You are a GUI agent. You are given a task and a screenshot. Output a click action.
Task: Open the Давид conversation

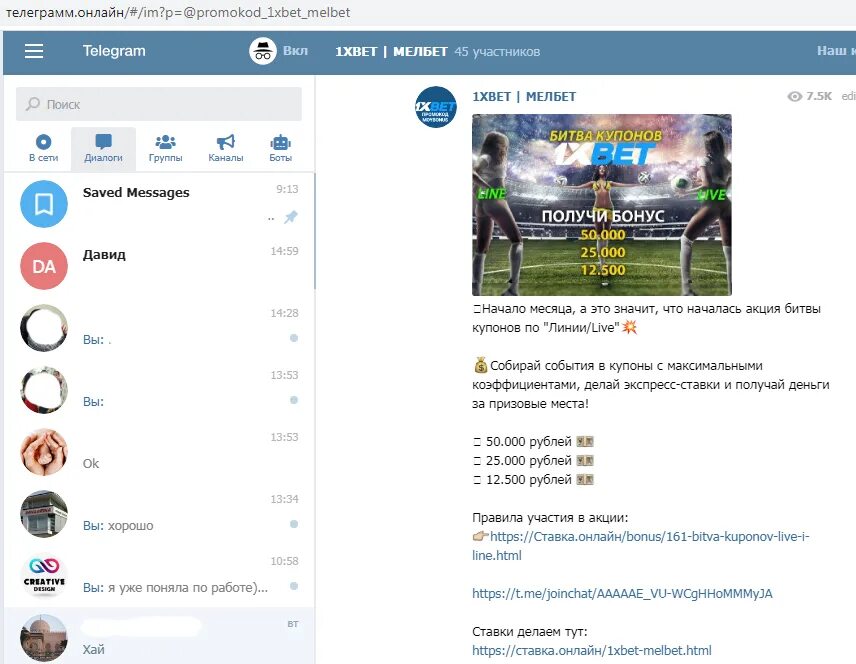point(159,266)
